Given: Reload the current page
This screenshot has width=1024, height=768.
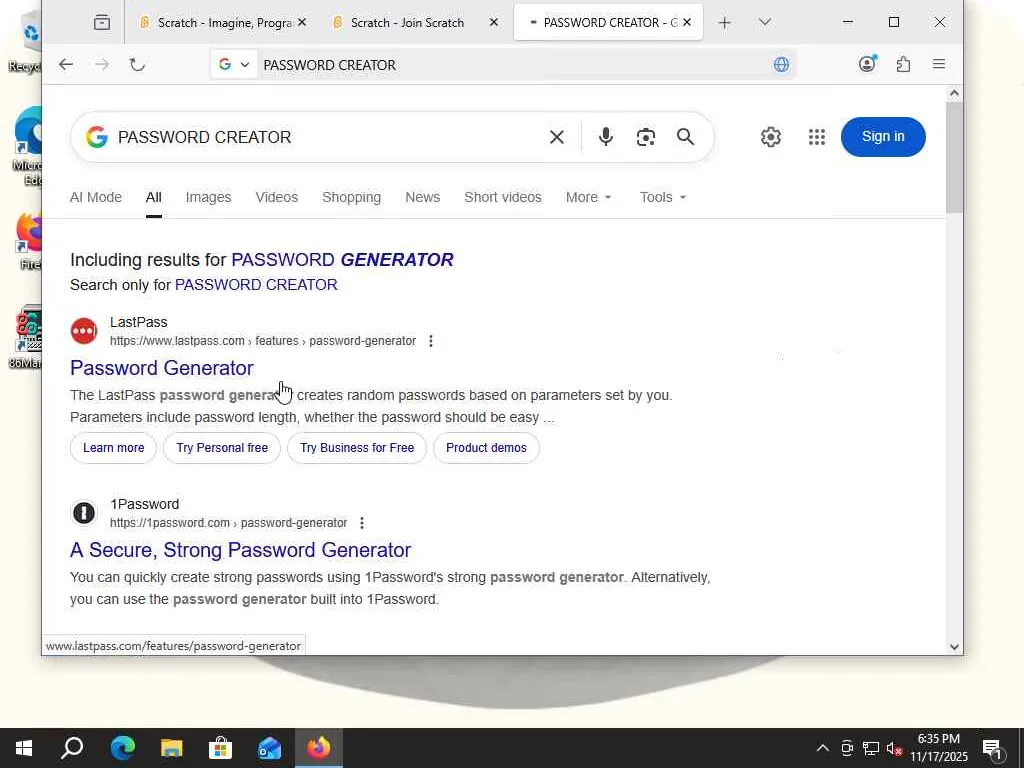Looking at the screenshot, I should (x=137, y=65).
